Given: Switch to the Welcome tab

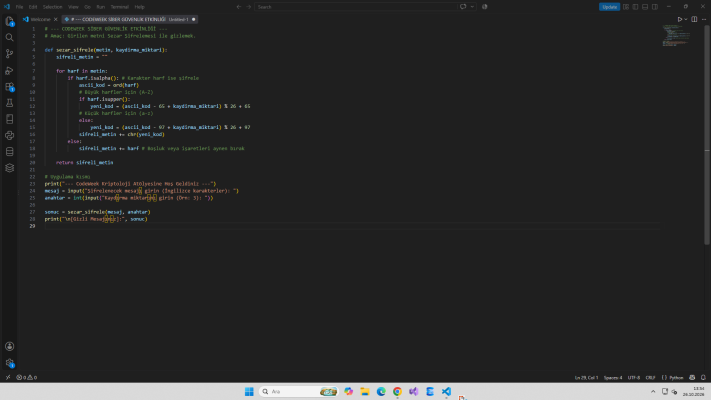Looking at the screenshot, I should tap(40, 20).
